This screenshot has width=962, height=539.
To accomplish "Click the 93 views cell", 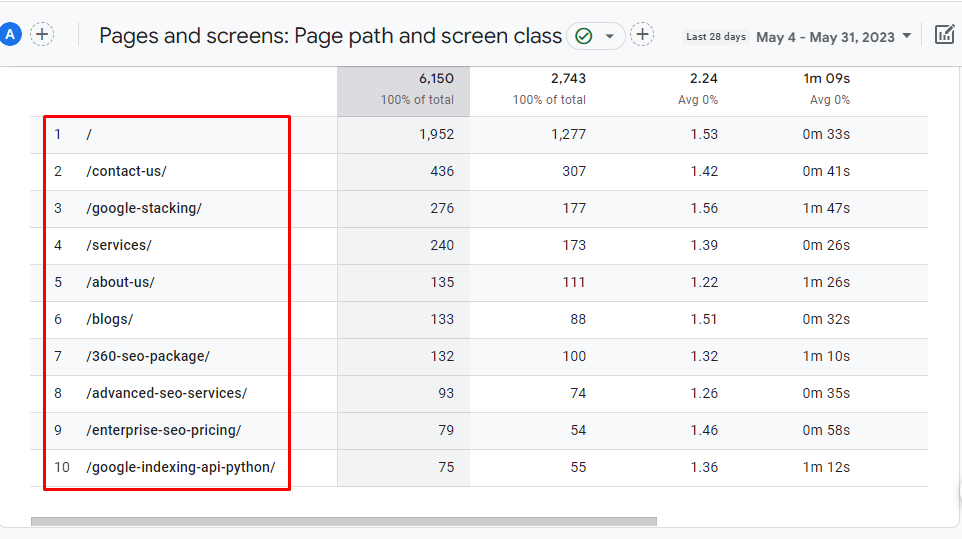I will tap(446, 393).
